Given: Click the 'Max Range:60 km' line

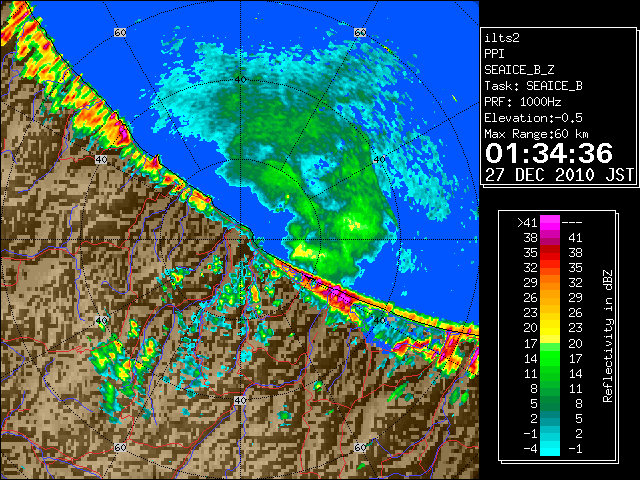Looking at the screenshot, I should 536,134.
